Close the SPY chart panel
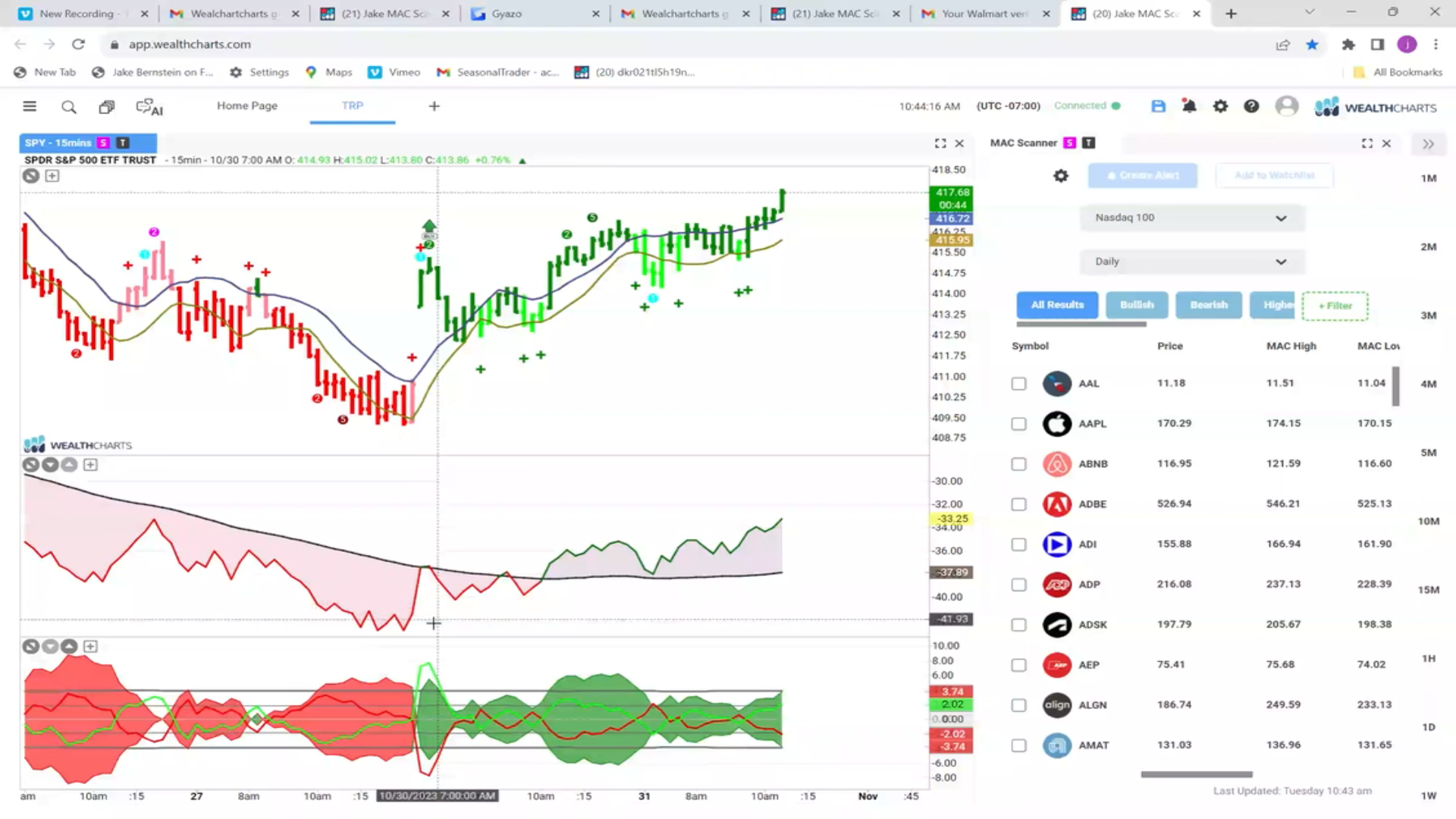The height and width of the screenshot is (819, 1456). 959,143
